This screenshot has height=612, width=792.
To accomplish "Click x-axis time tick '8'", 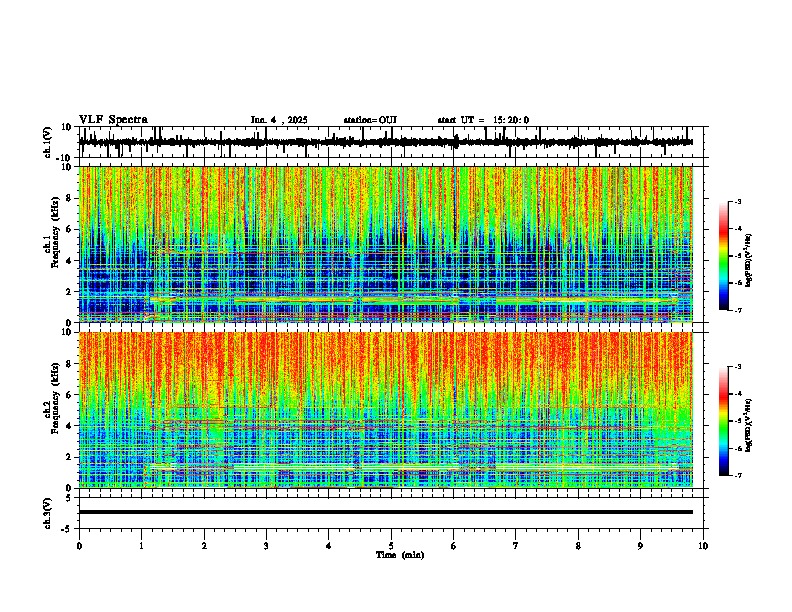I will pyautogui.click(x=578, y=546).
